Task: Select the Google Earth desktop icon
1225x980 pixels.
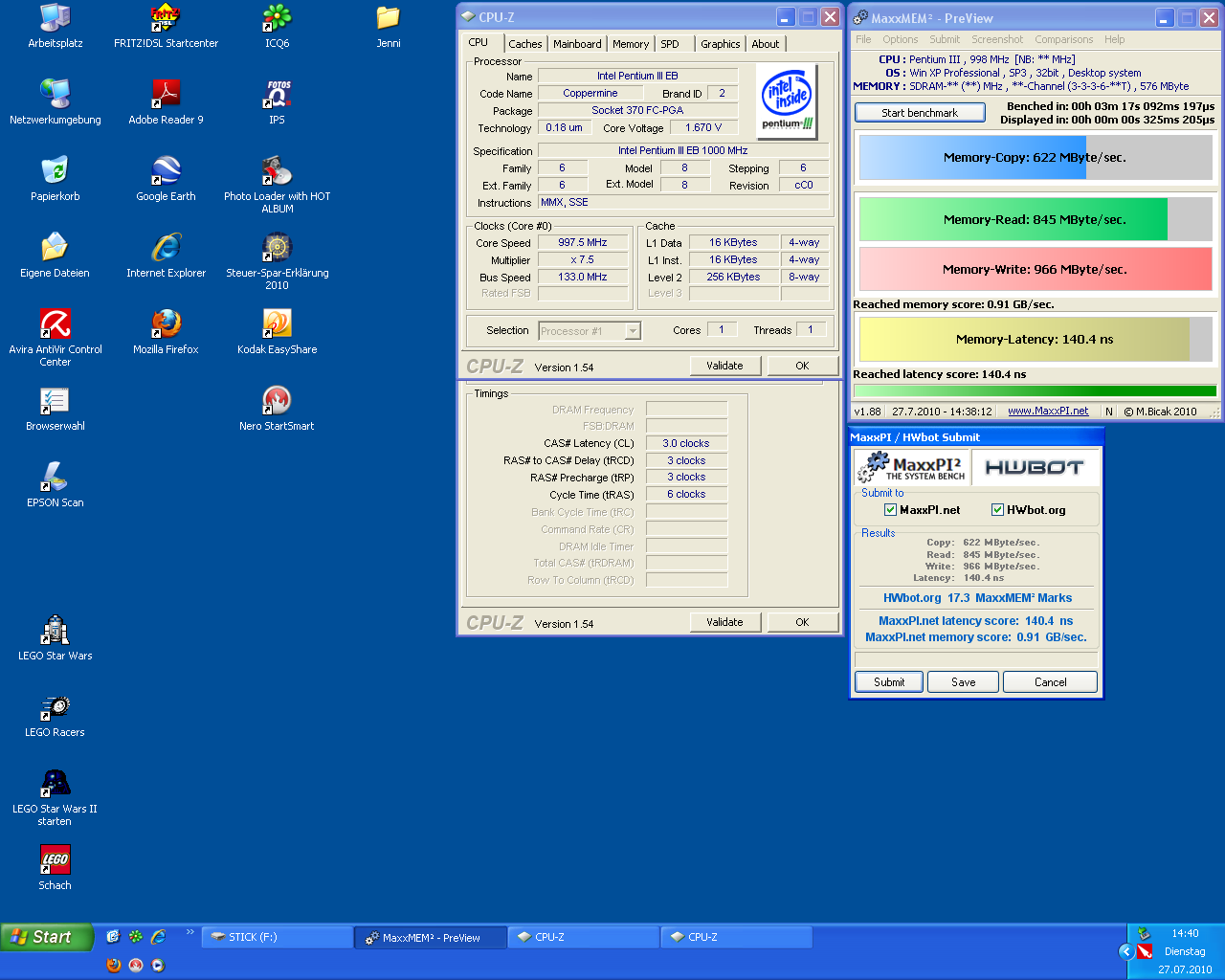Action: click(x=166, y=179)
